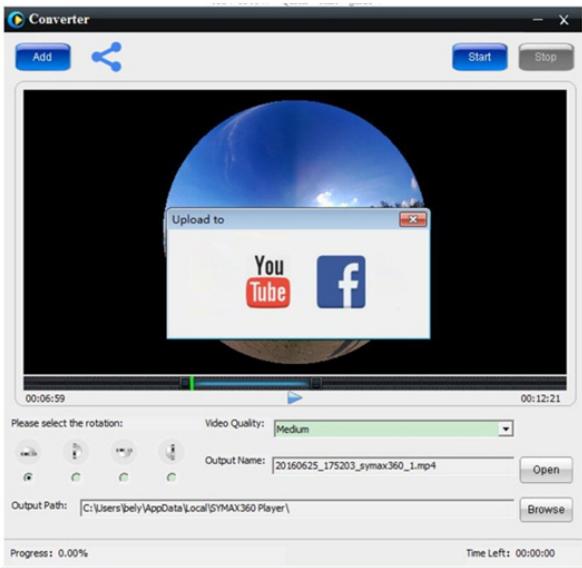This screenshot has height=568, width=582.
Task: Click the 'Video Quality:' label
Action: click(x=235, y=423)
